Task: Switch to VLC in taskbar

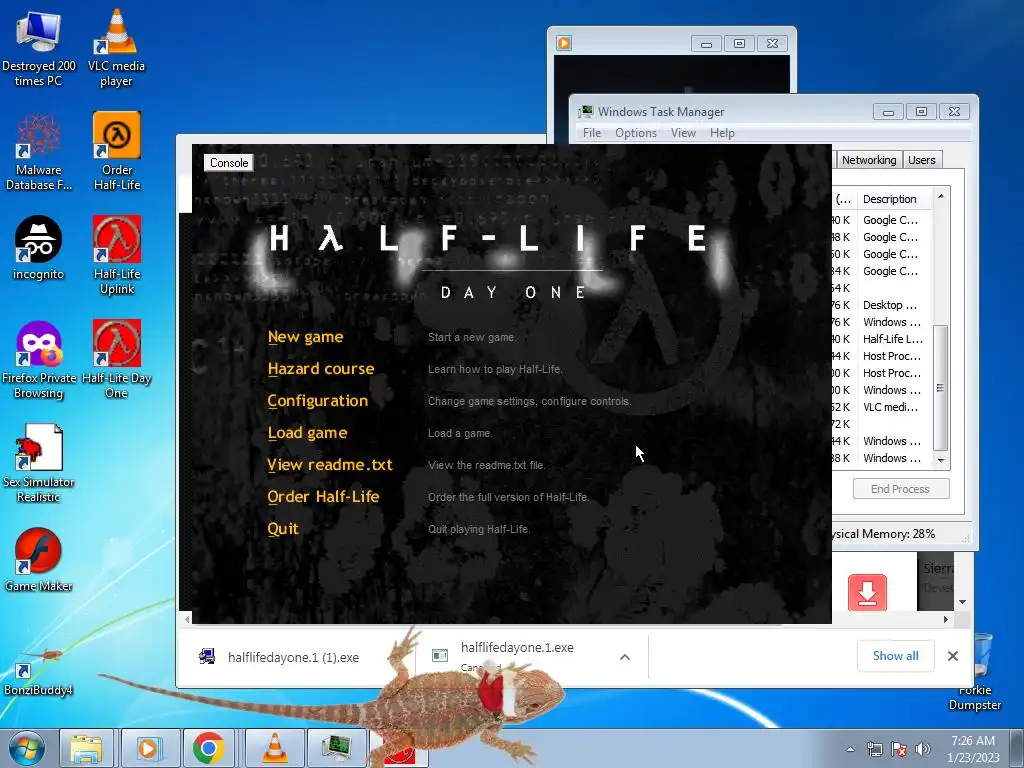Action: coord(275,748)
